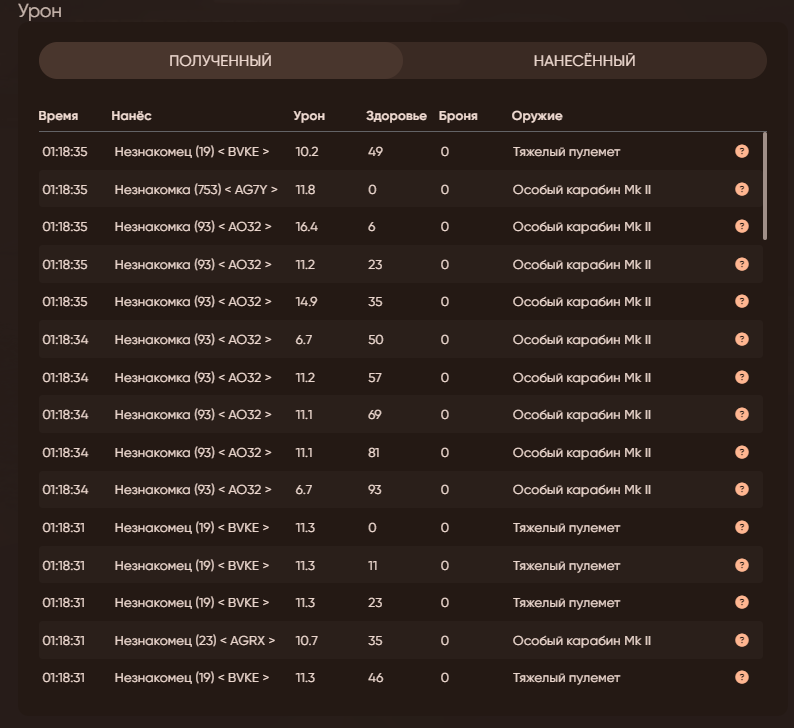Click the question icon in the AG7Y row

(x=742, y=189)
